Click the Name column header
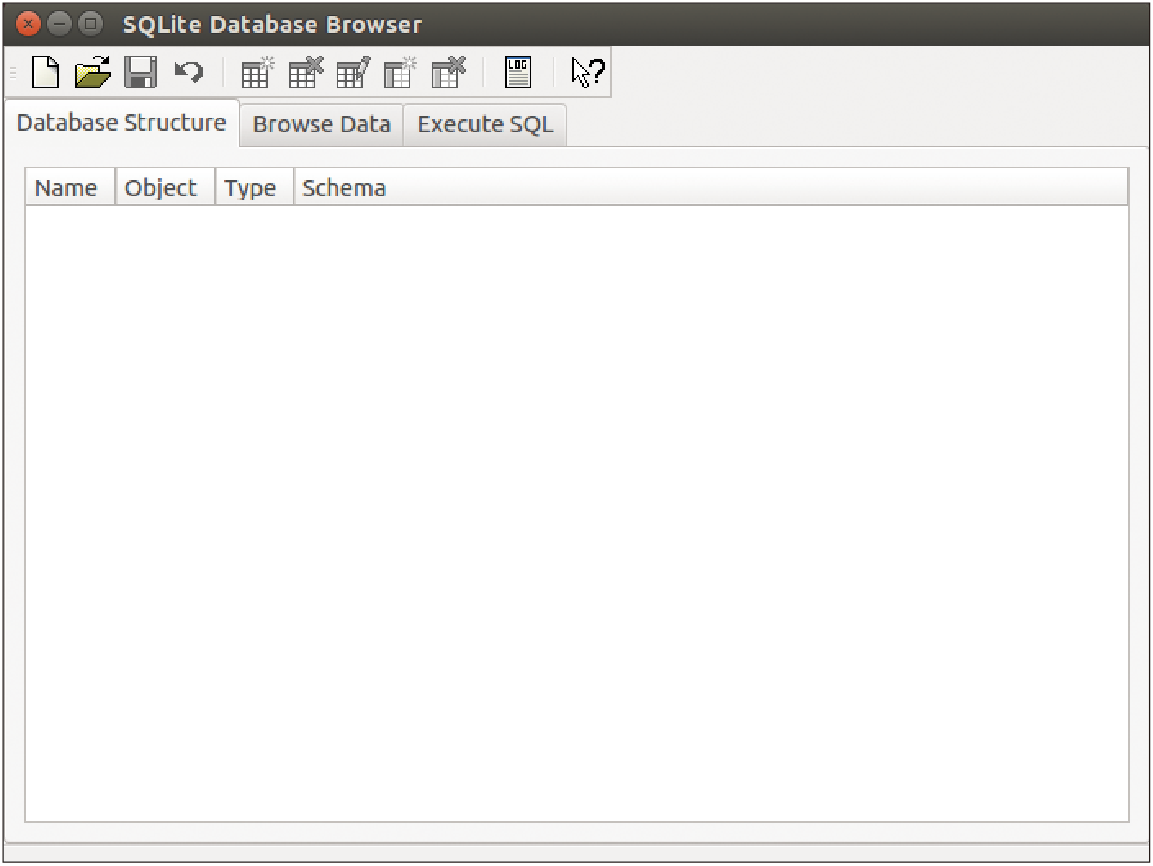The image size is (1153, 866). pyautogui.click(x=70, y=187)
